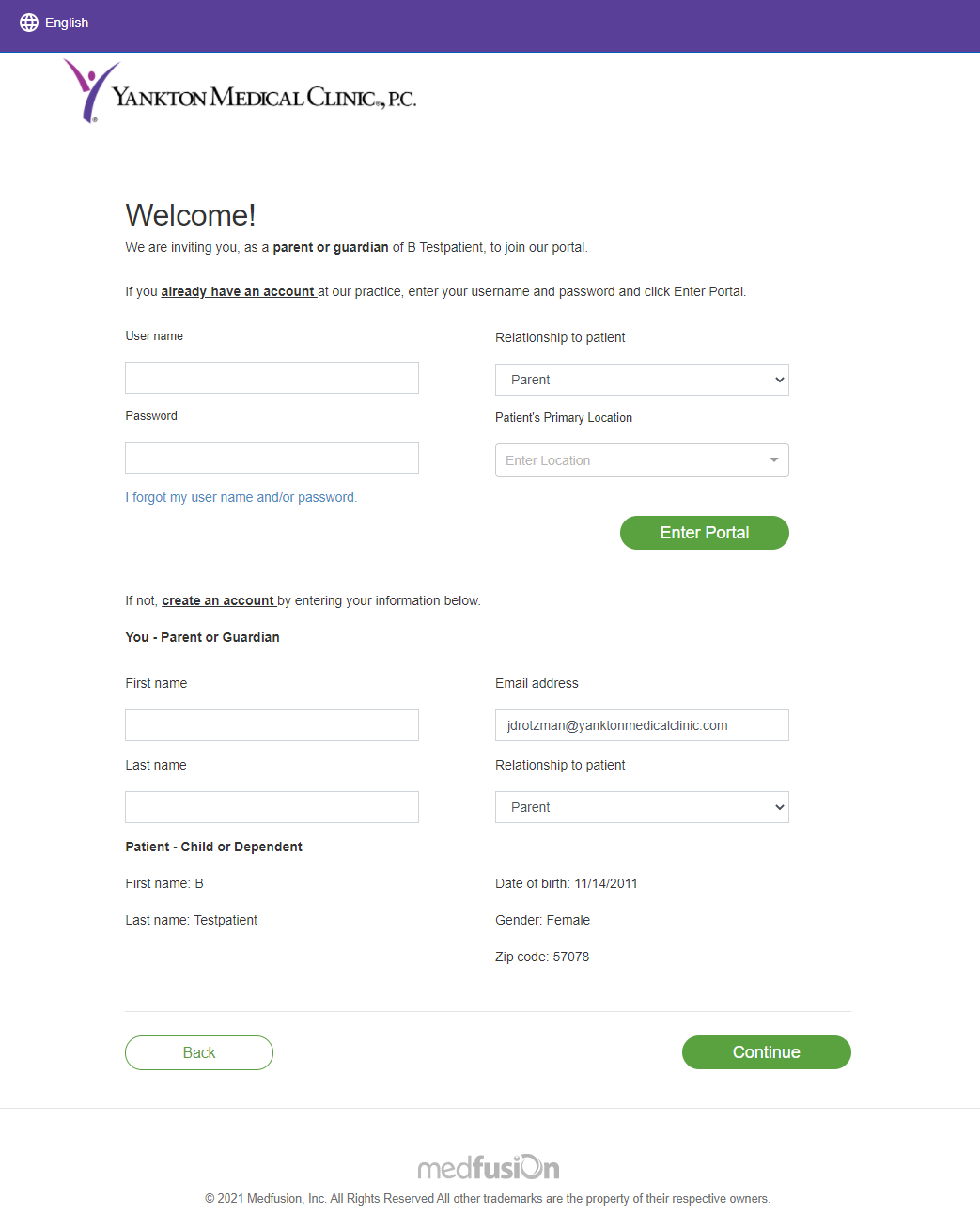Expand the lower Relationship to patient dropdown
Image resolution: width=980 pixels, height=1229 pixels.
pyautogui.click(x=642, y=807)
